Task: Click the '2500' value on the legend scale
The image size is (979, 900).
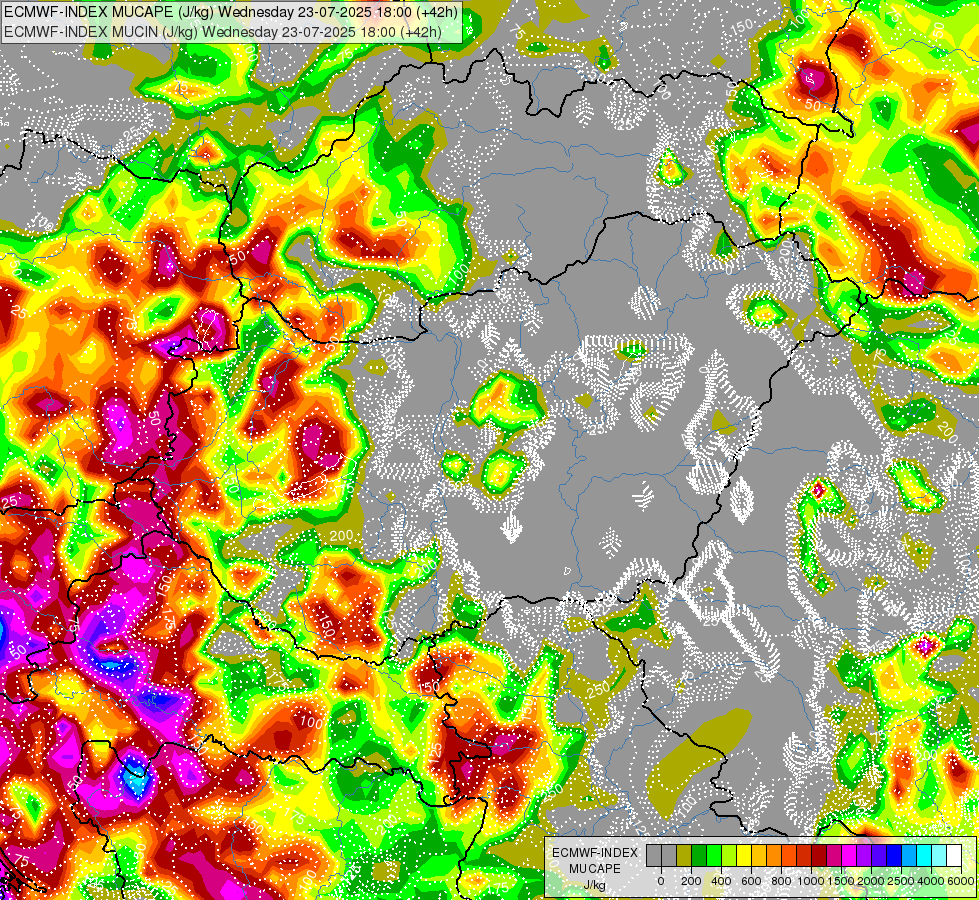Action: [x=901, y=881]
